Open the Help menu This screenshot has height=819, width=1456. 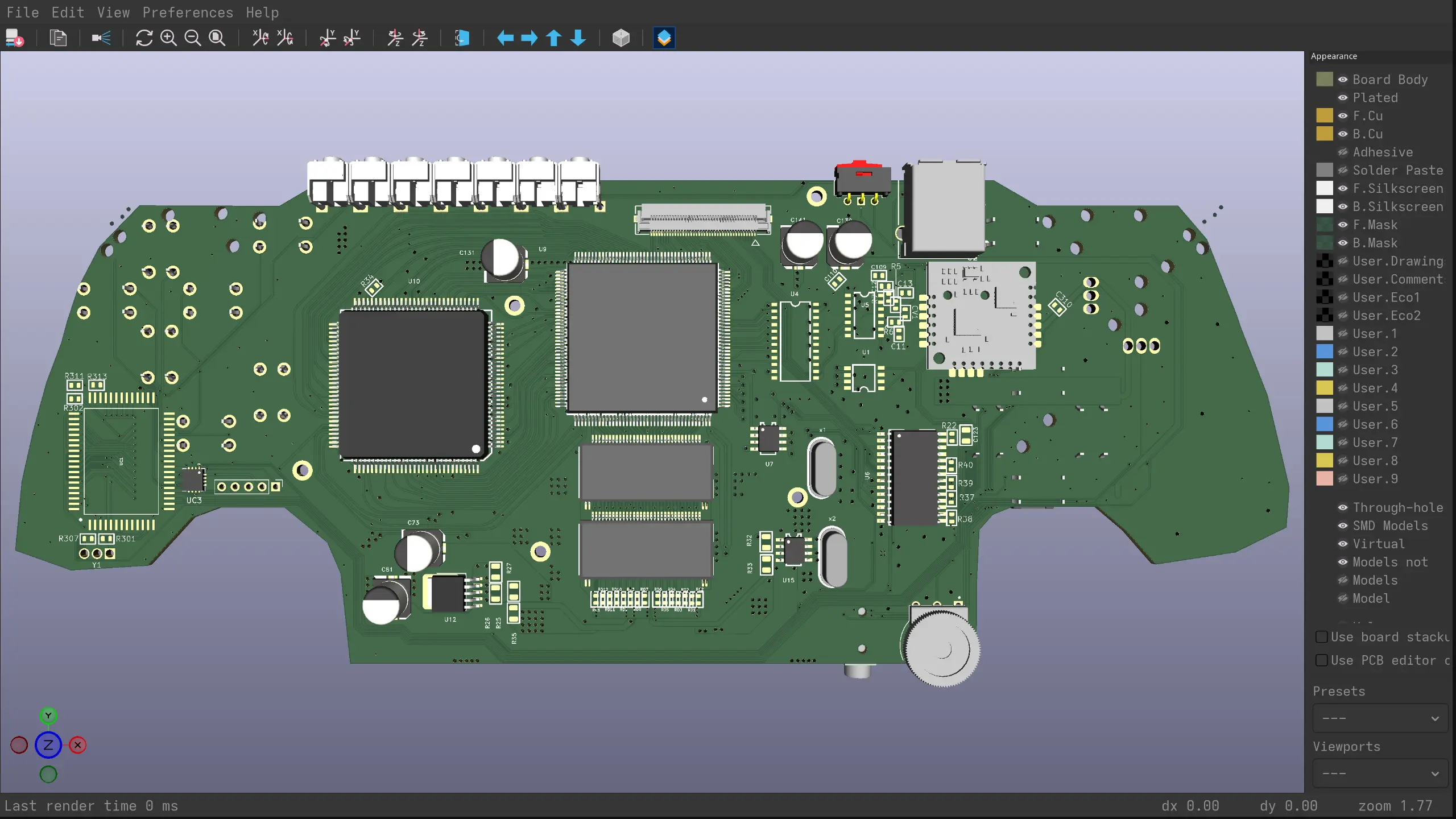pyautogui.click(x=262, y=13)
